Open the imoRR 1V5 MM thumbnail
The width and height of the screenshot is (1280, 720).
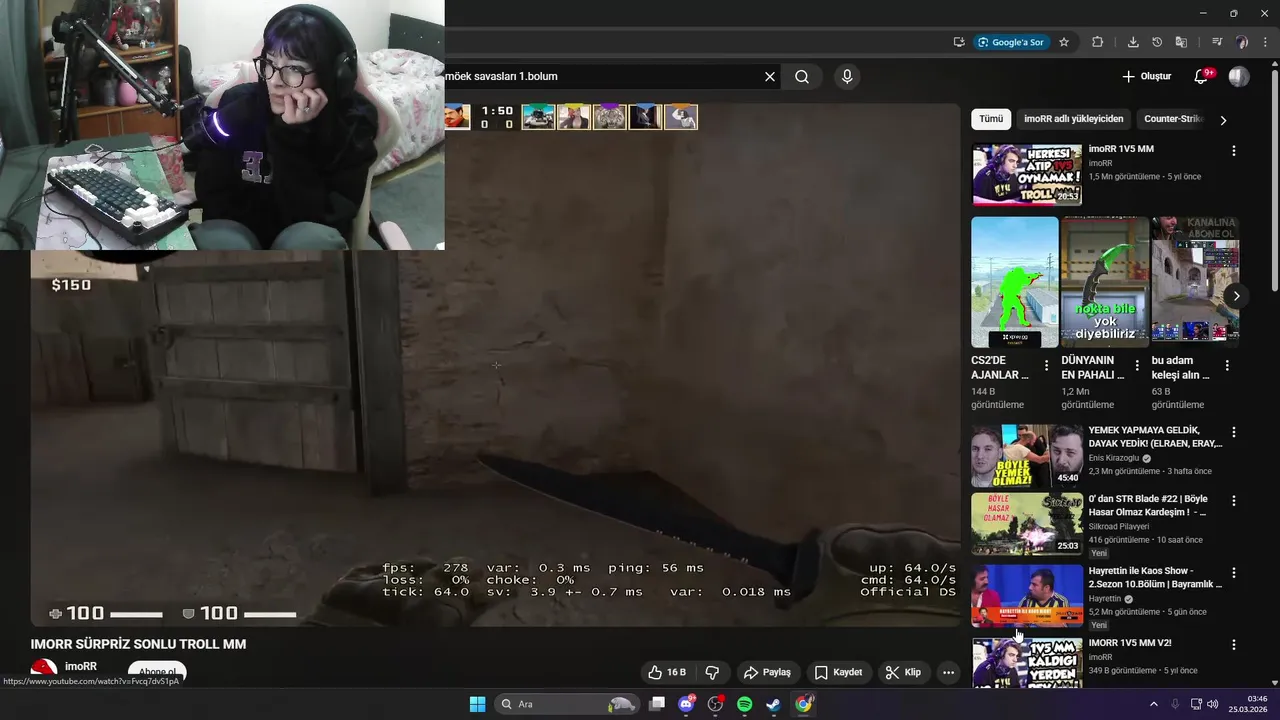click(x=1027, y=175)
